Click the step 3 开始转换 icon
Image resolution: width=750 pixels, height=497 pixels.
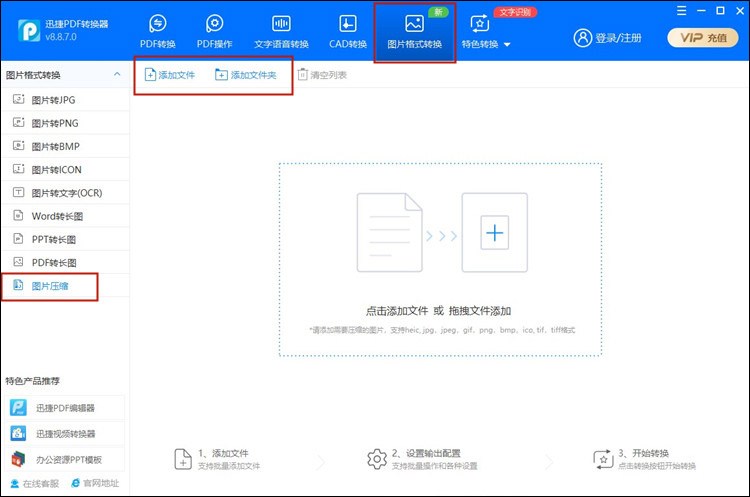(603, 459)
